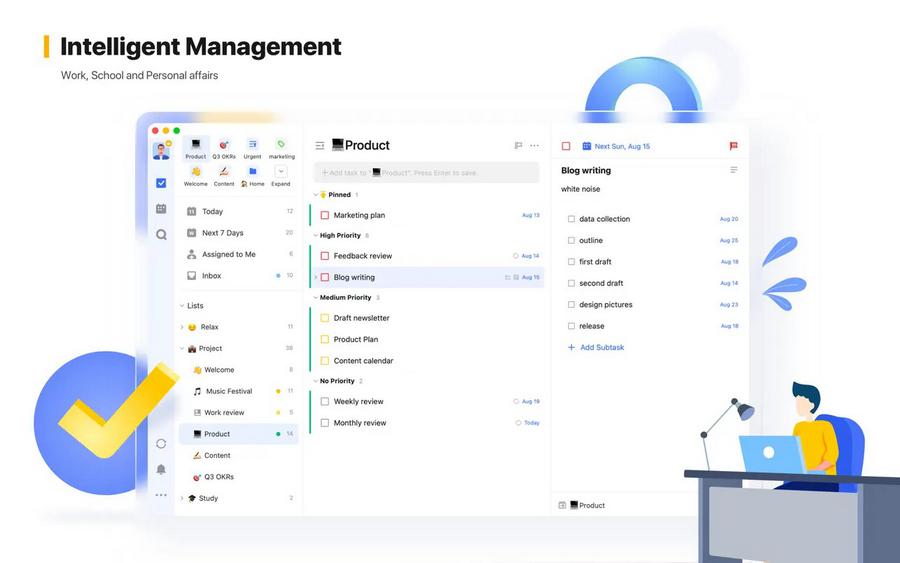Open the Product list more options dots
900x563 pixels.
[x=534, y=146]
